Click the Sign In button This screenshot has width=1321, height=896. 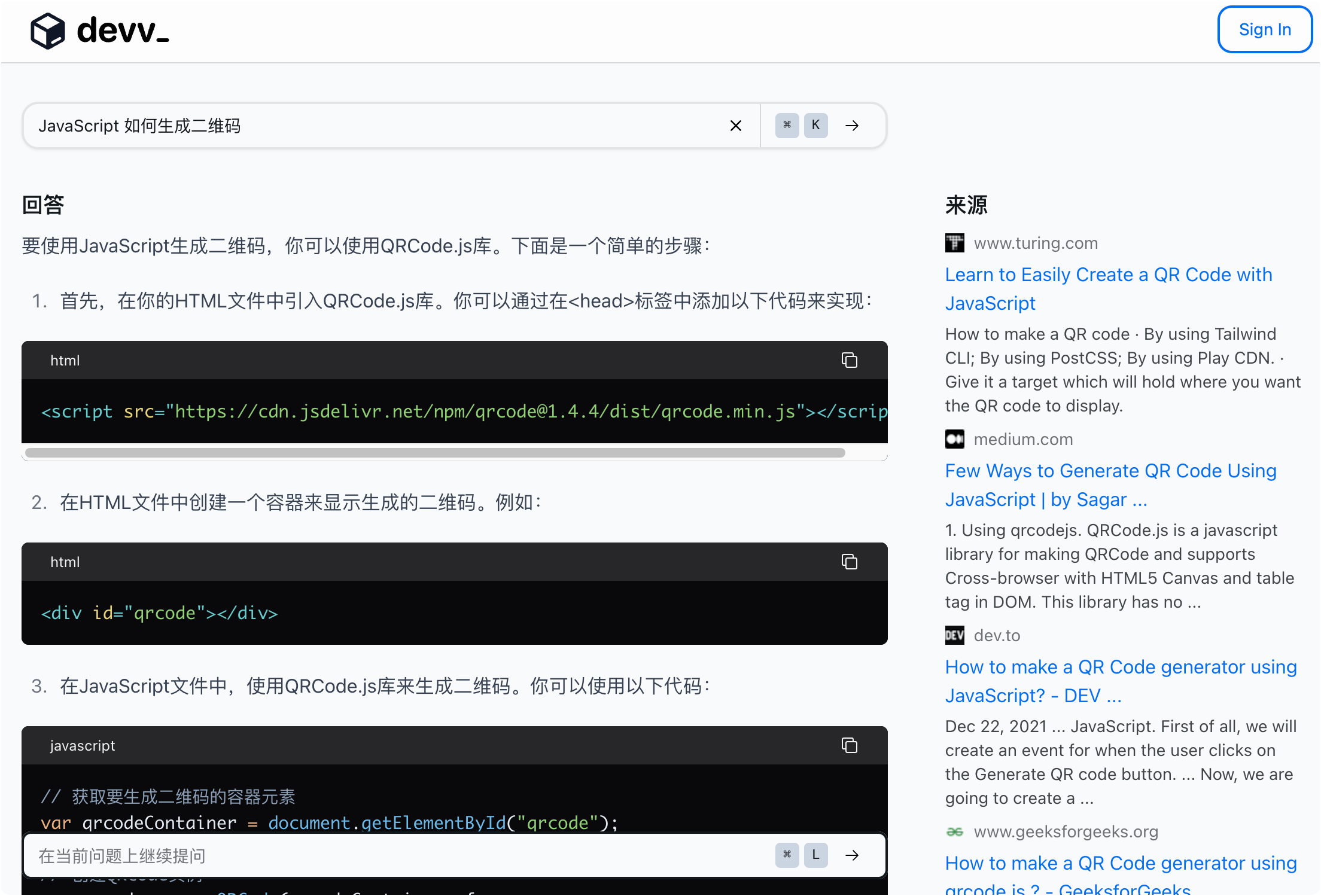click(1265, 29)
